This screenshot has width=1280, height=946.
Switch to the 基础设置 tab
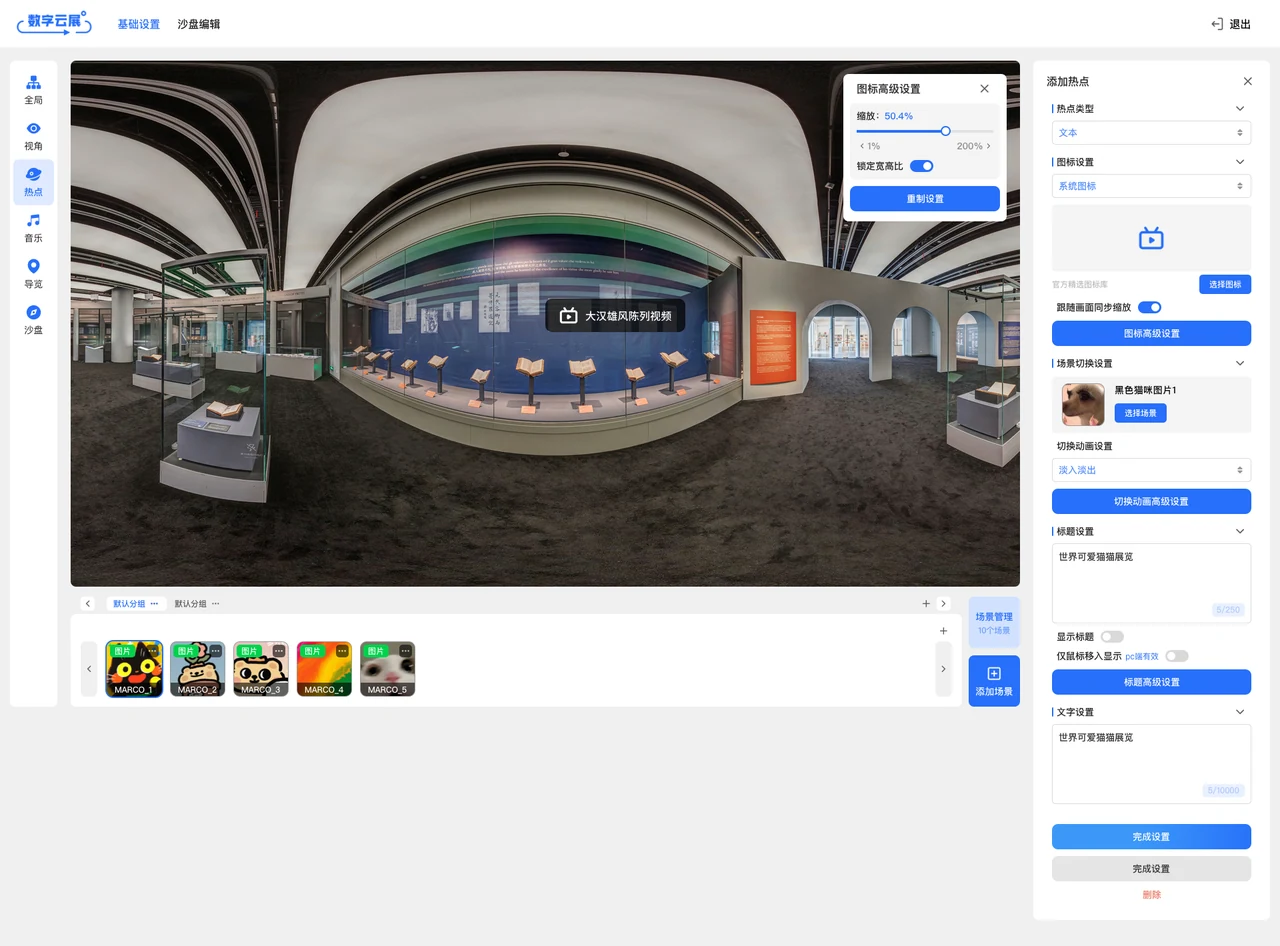(x=139, y=24)
